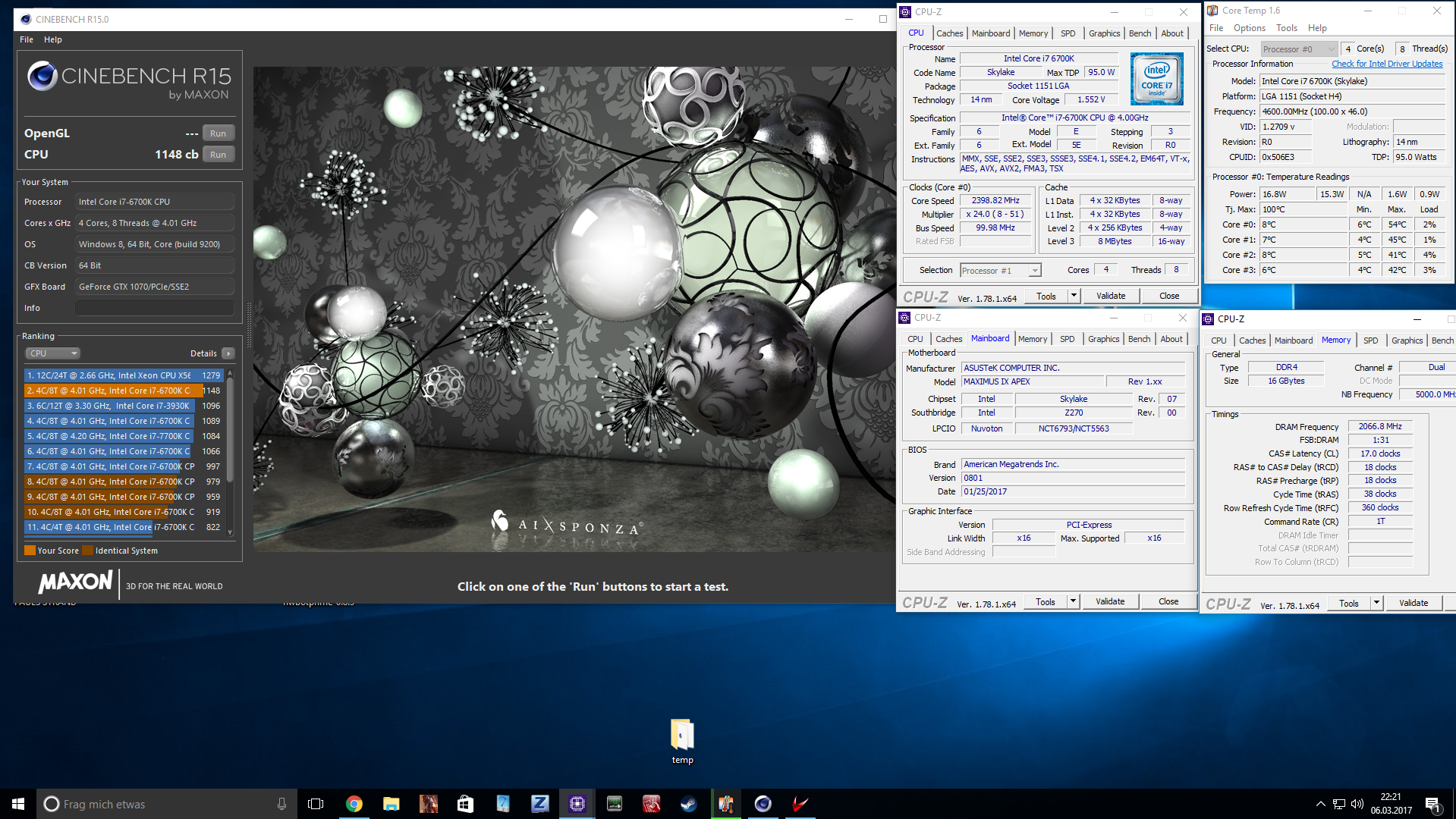Viewport: 1456px width, 819px height.
Task: Open Graphics tab in top CPU-Z window
Action: [1104, 33]
